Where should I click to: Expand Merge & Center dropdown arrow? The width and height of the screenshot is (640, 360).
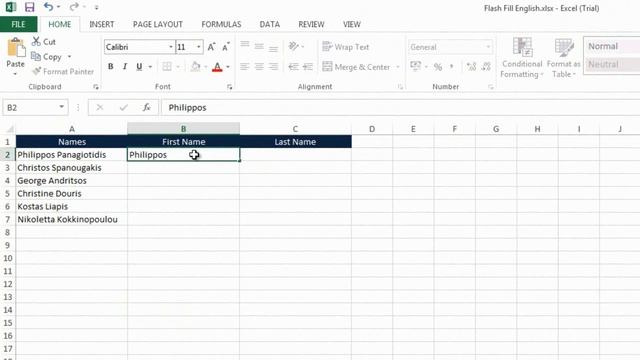[x=398, y=67]
